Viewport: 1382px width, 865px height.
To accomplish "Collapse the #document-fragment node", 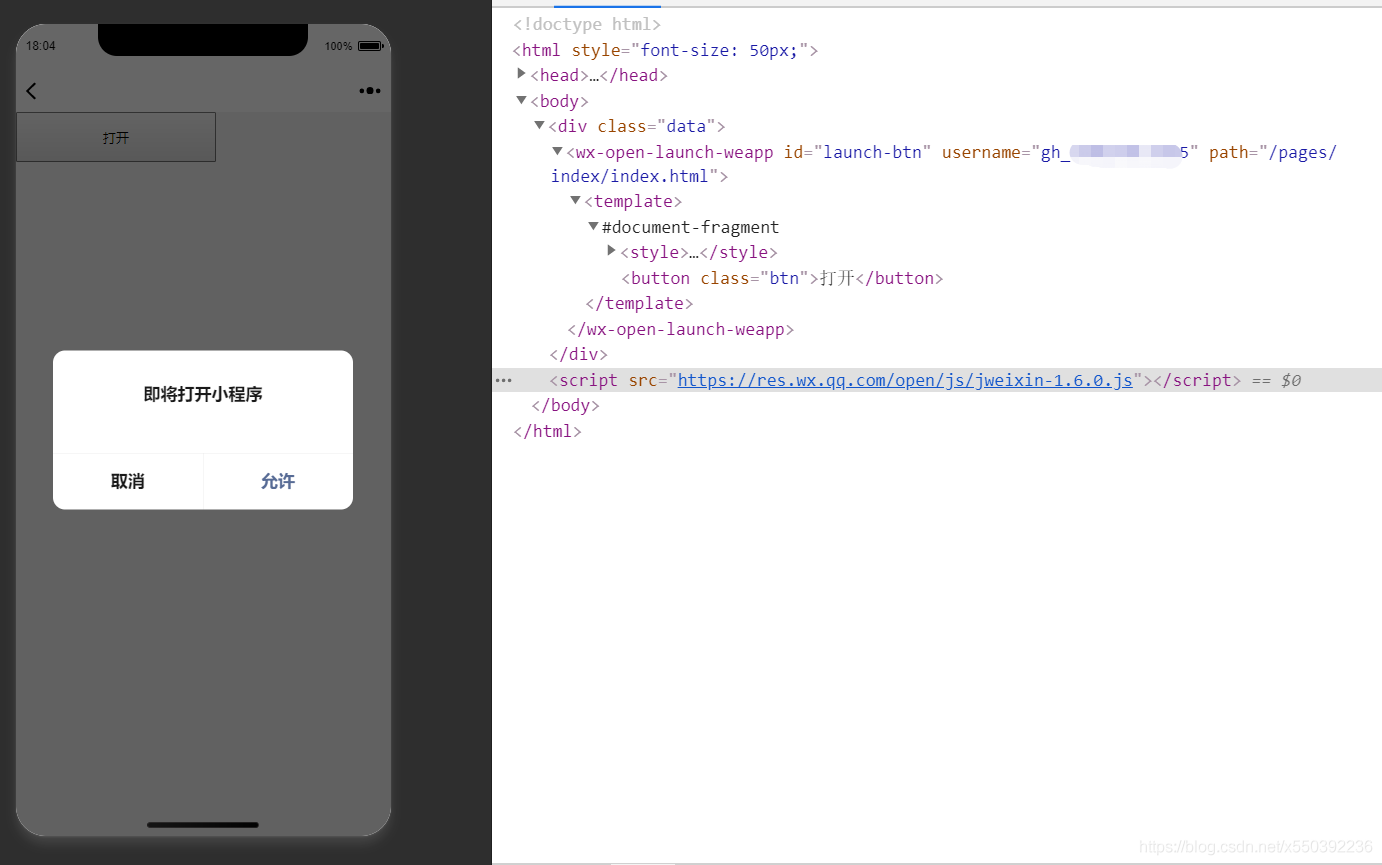I will click(593, 226).
